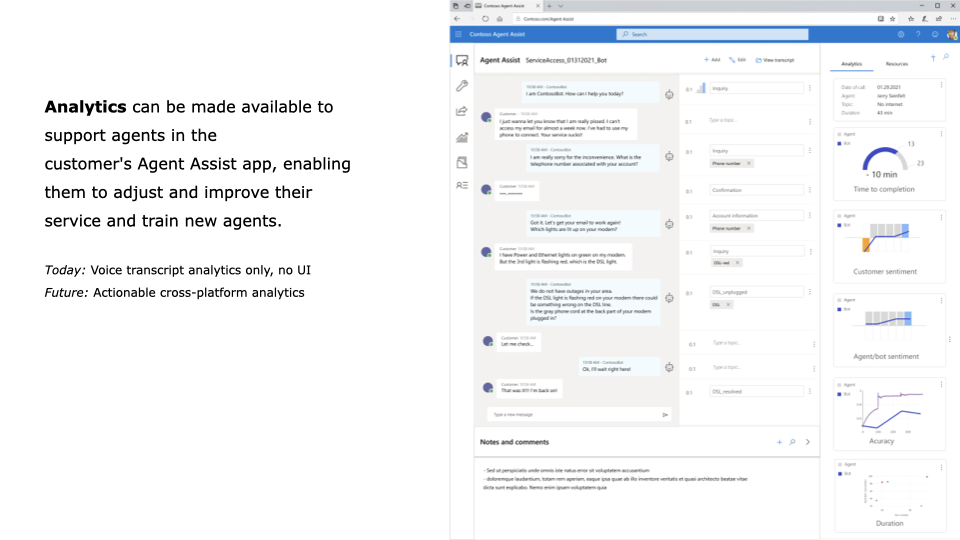
Task: Open more options for Account information row
Action: 809,216
